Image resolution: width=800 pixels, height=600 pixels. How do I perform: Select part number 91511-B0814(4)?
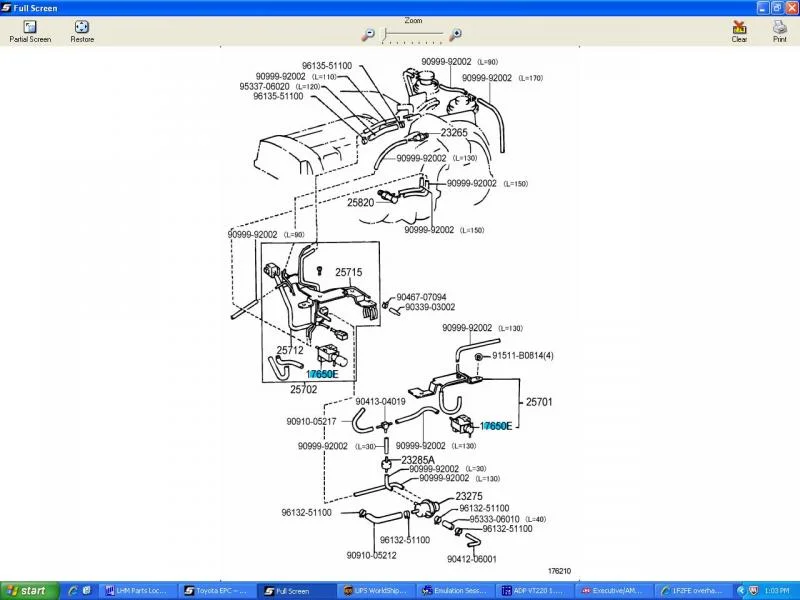[522, 356]
